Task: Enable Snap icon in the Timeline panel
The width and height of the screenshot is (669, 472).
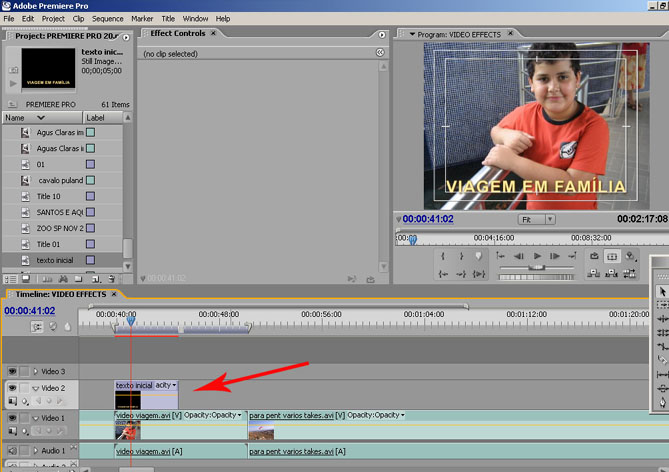Action: pyautogui.click(x=38, y=326)
